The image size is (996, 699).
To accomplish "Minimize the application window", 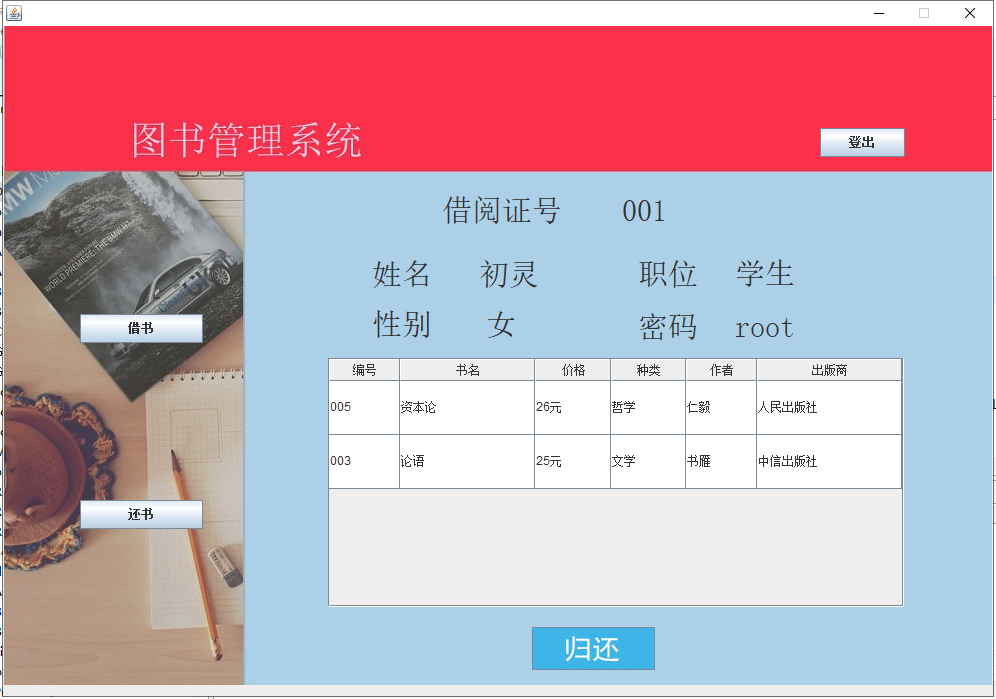I will coord(879,13).
